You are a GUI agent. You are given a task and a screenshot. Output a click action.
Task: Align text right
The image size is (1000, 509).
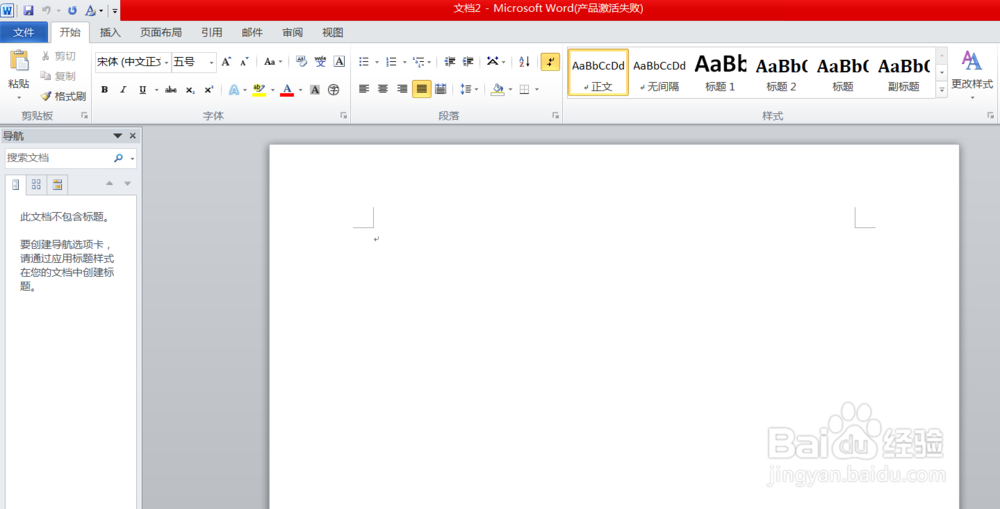point(402,89)
